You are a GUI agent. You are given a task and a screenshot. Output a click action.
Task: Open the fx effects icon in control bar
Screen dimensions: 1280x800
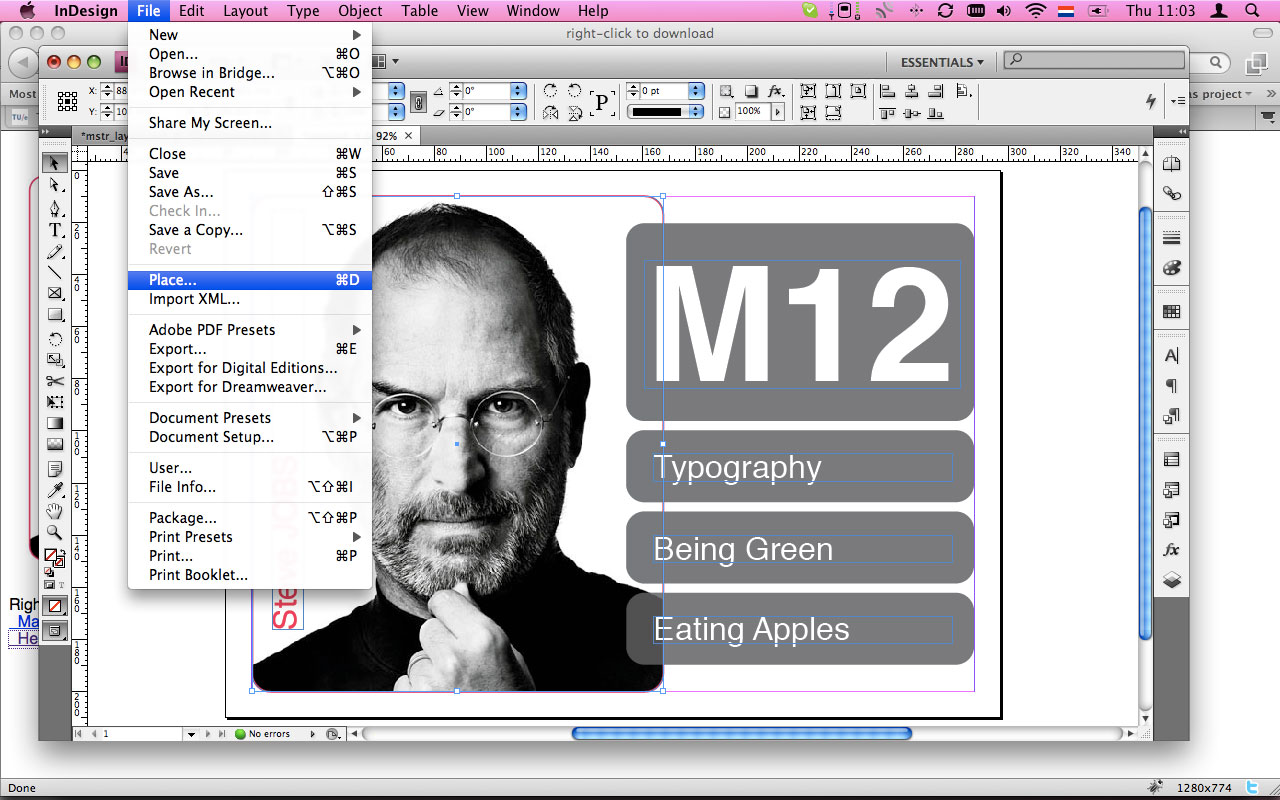[775, 91]
